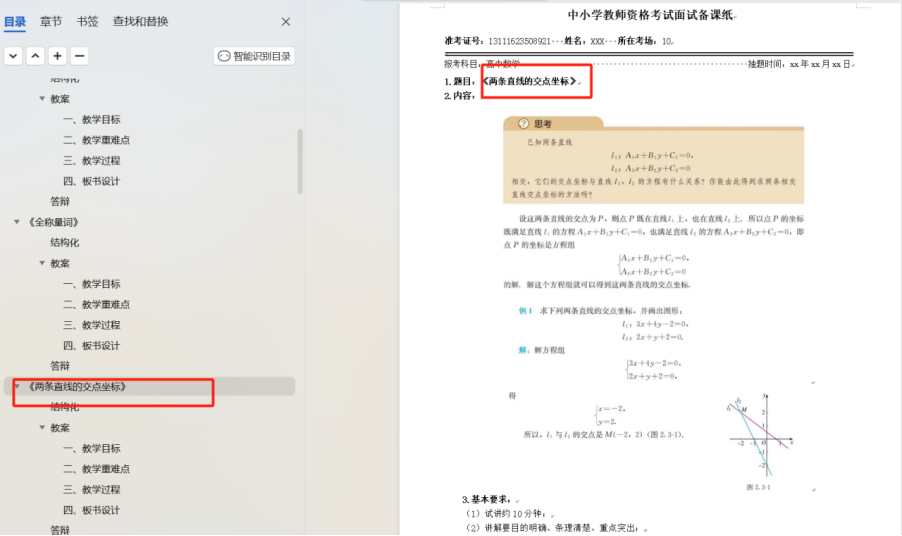Open the 查找和替换 tab
Image resolution: width=902 pixels, height=536 pixels.
click(x=140, y=21)
